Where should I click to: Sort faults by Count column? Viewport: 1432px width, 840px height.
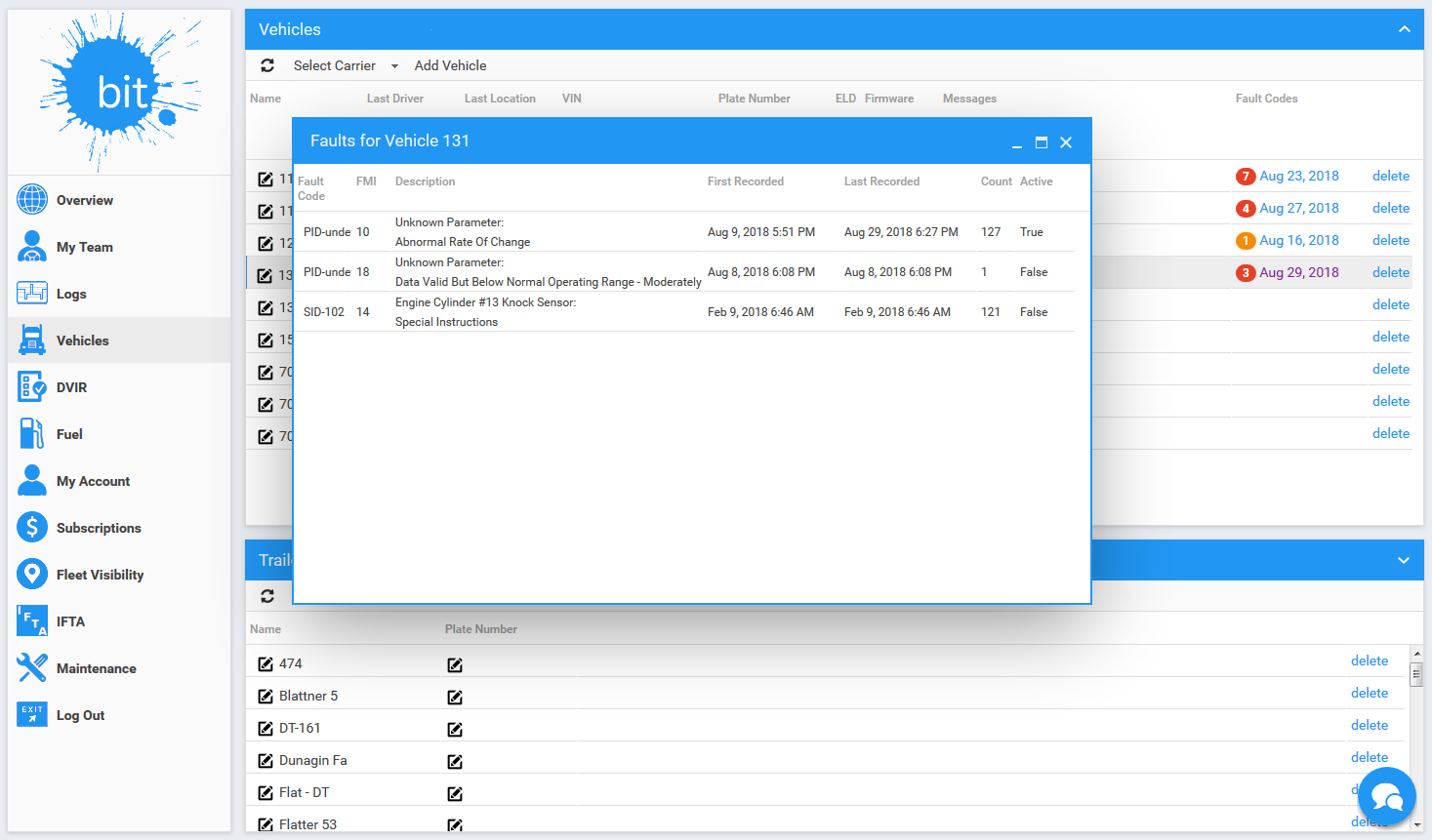997,181
